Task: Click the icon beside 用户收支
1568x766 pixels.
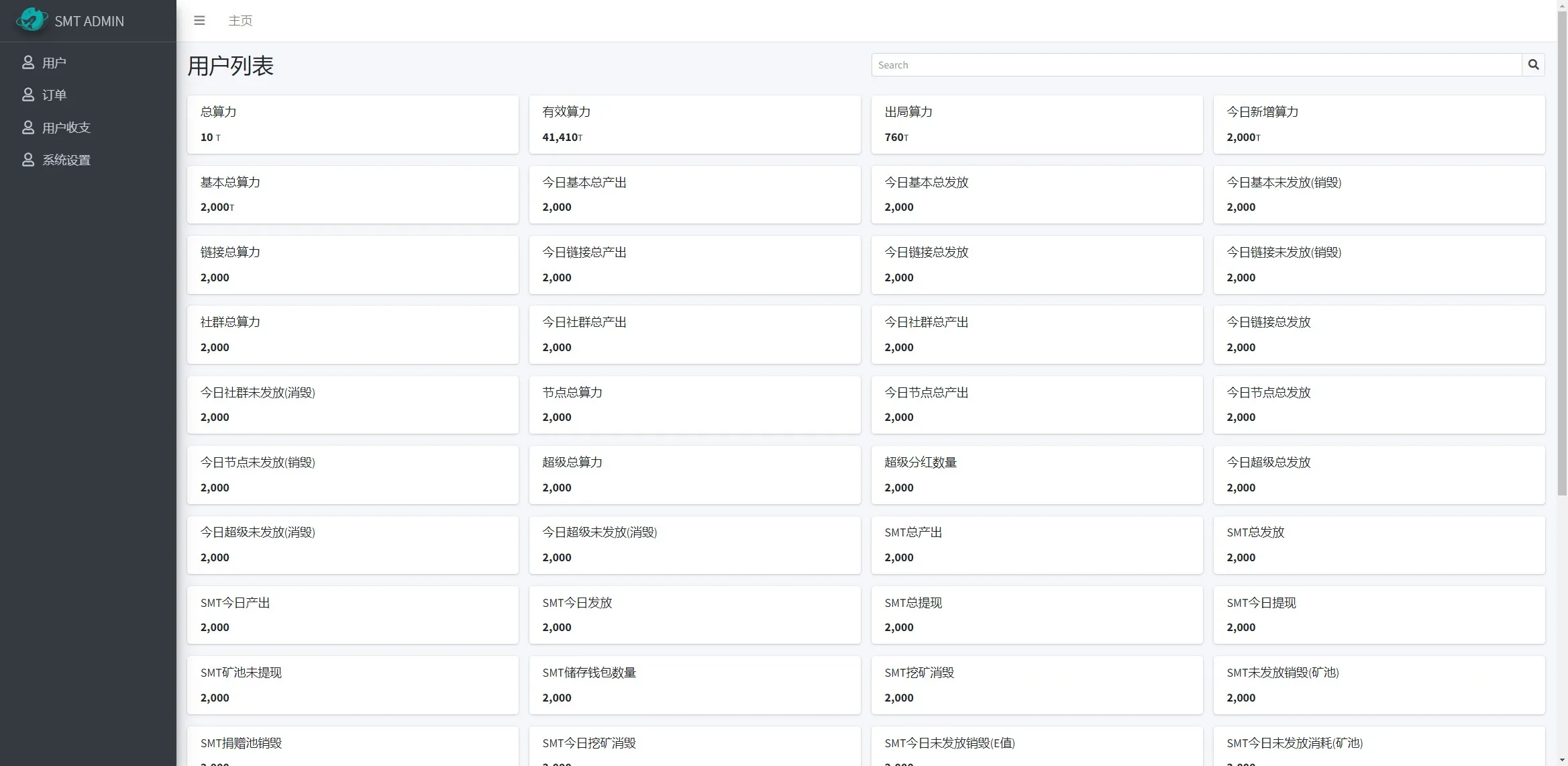Action: tap(28, 128)
